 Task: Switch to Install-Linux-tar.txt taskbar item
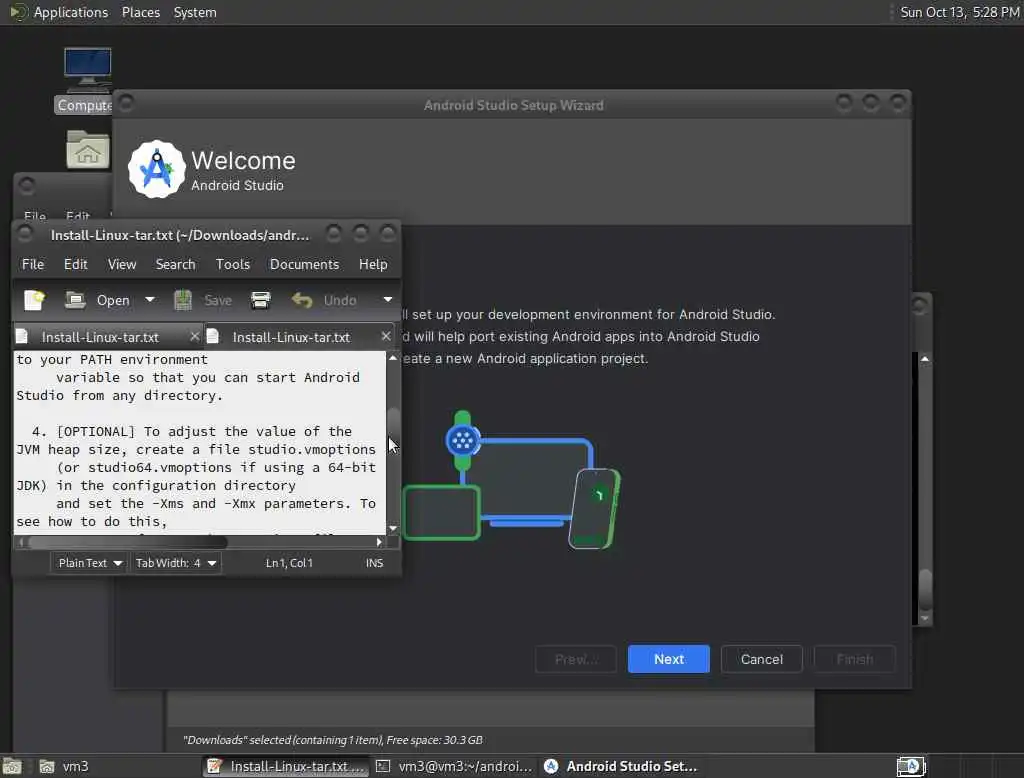(285, 766)
